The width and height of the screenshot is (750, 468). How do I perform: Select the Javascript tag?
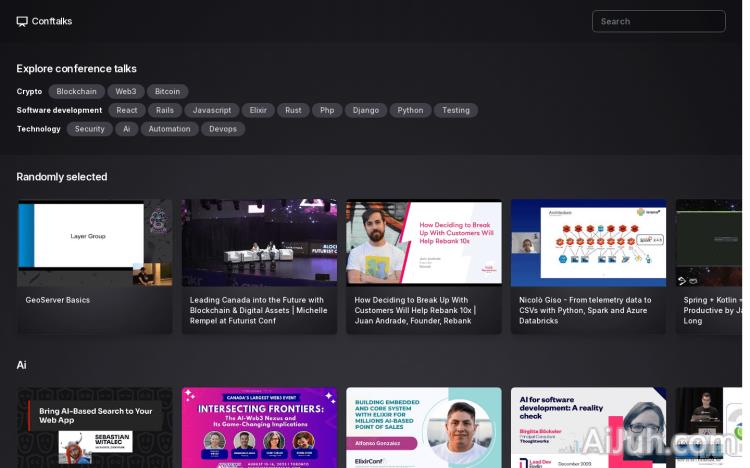click(x=212, y=110)
